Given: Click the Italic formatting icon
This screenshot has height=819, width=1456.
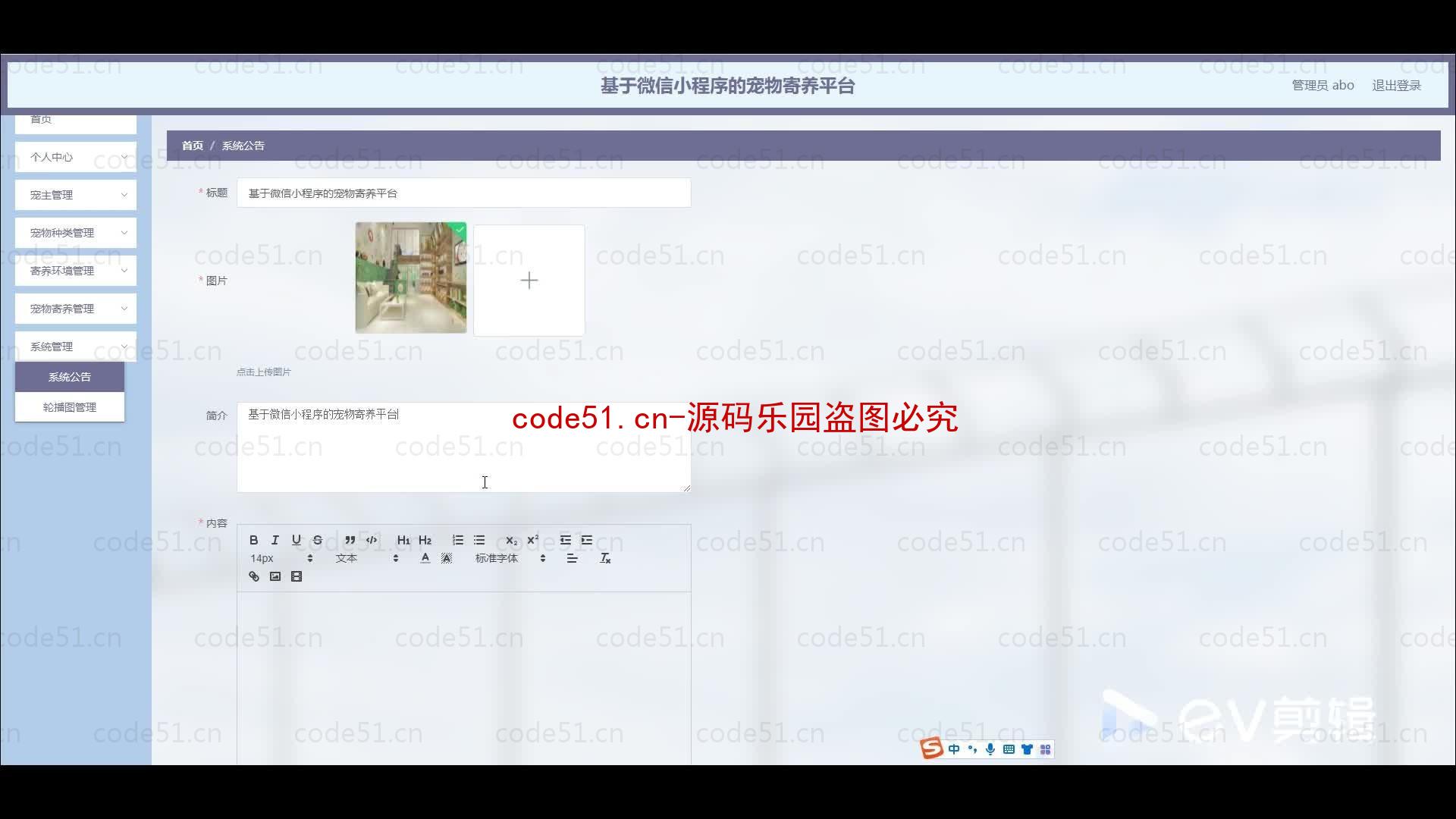Looking at the screenshot, I should [275, 540].
